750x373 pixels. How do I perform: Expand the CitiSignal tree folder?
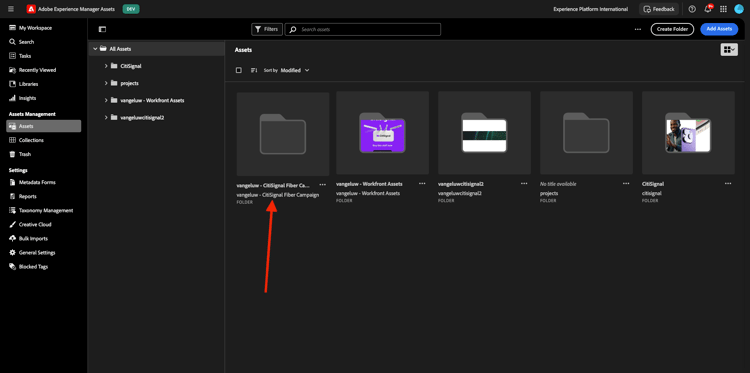[x=106, y=66]
